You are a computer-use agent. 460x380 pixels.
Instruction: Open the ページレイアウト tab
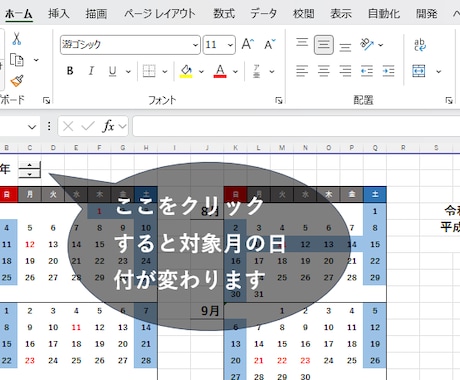point(160,14)
